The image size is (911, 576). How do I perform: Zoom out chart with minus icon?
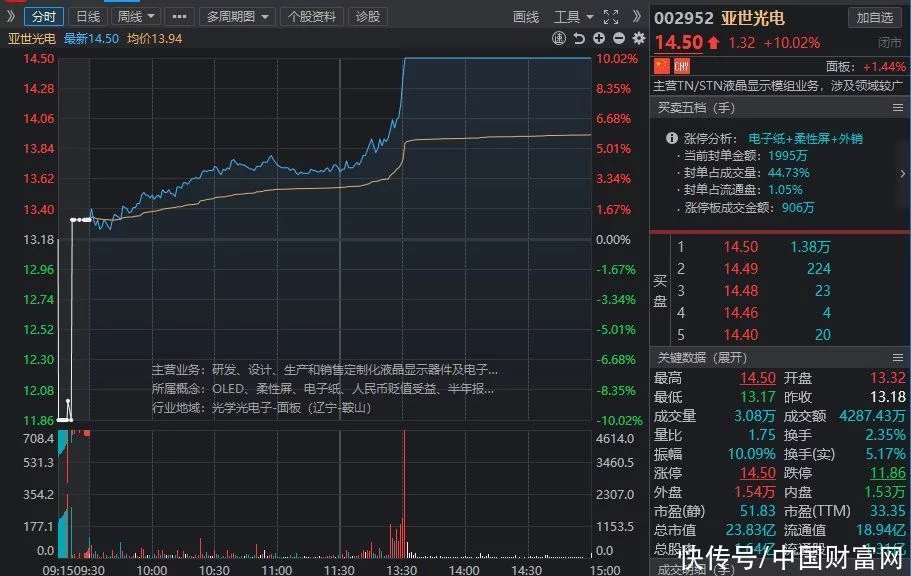pyautogui.click(x=617, y=38)
